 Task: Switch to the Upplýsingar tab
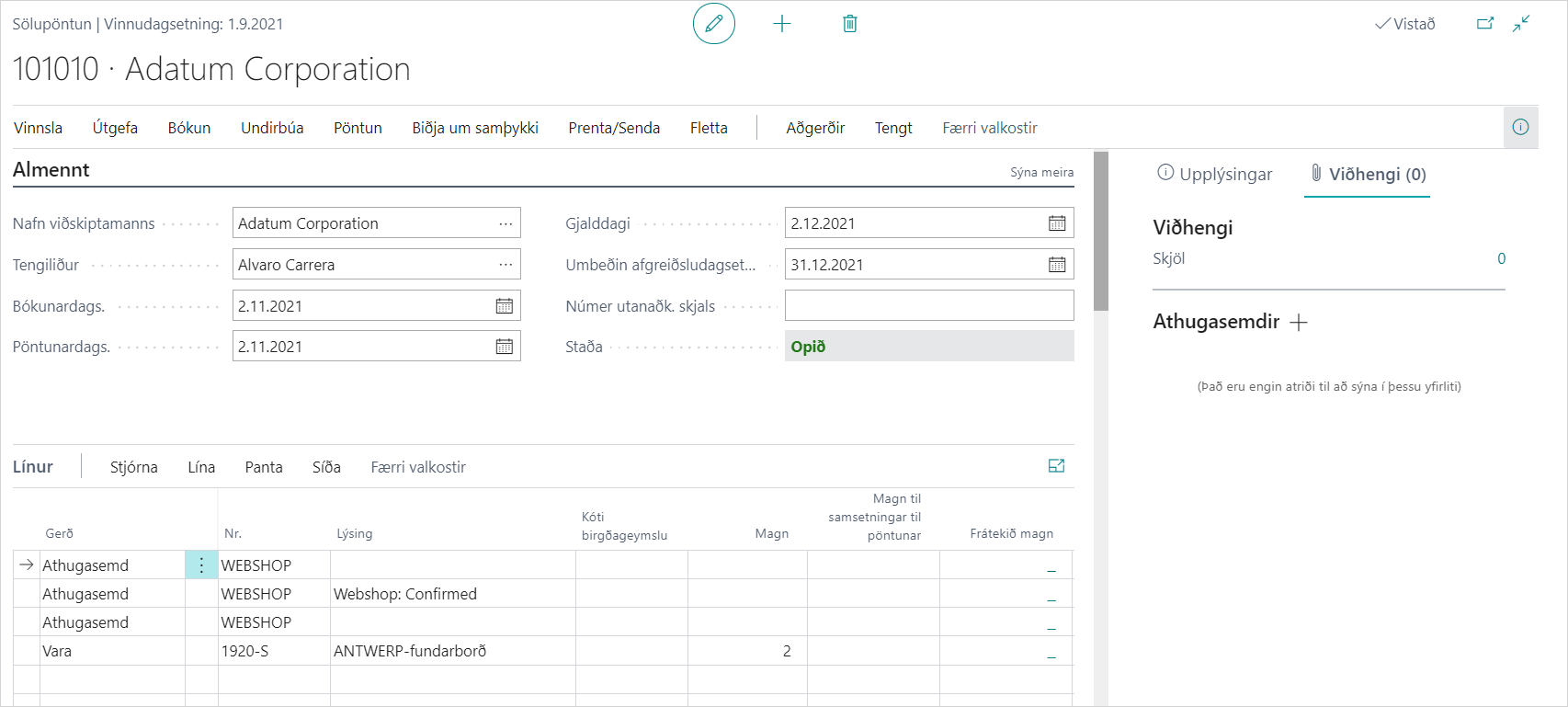(x=1214, y=174)
